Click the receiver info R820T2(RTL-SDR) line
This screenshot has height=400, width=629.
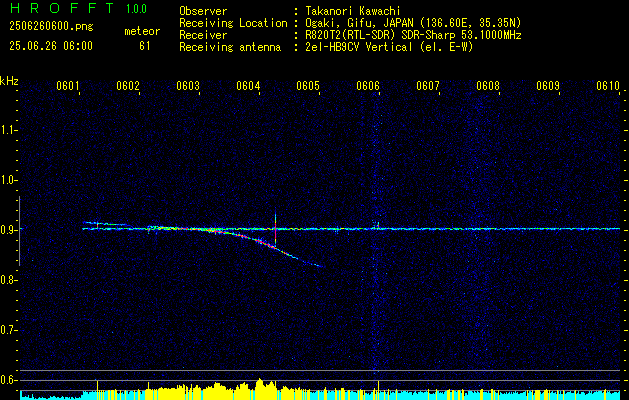(413, 35)
